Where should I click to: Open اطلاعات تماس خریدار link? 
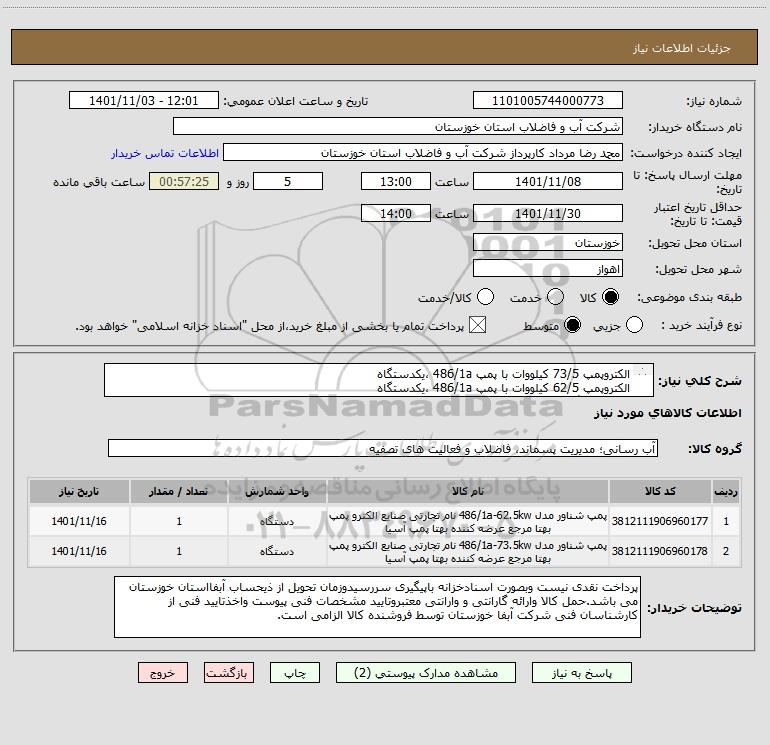pos(165,153)
